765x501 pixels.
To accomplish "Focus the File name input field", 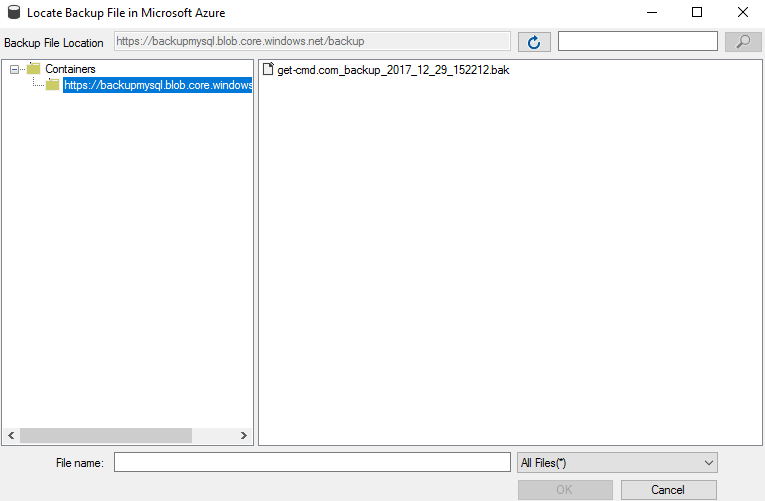I will point(312,462).
